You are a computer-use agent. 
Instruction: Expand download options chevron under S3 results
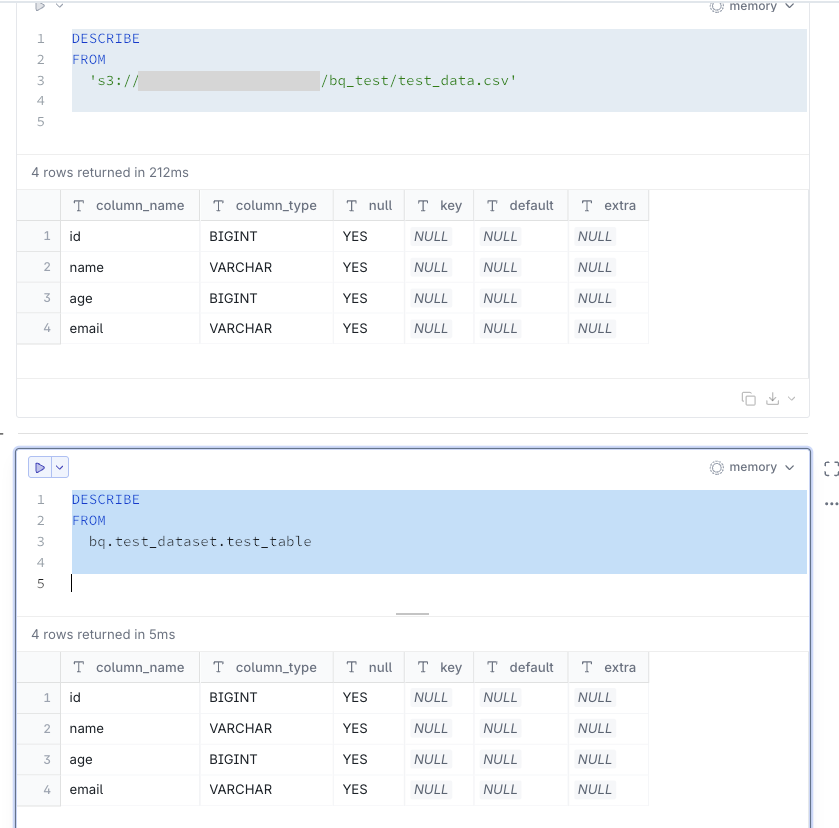(x=791, y=398)
